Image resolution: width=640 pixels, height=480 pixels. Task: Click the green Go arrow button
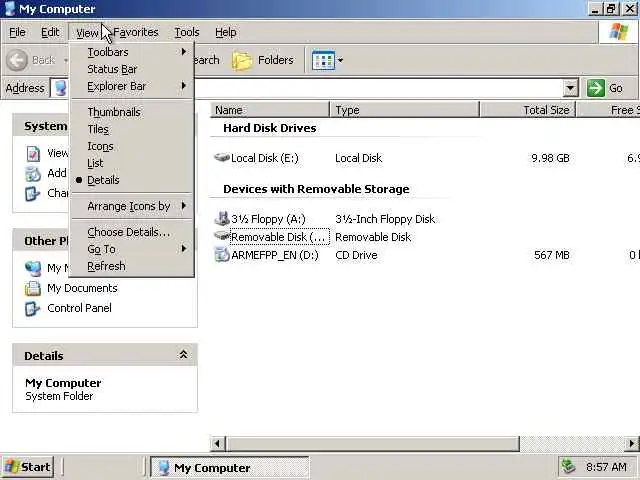596,88
